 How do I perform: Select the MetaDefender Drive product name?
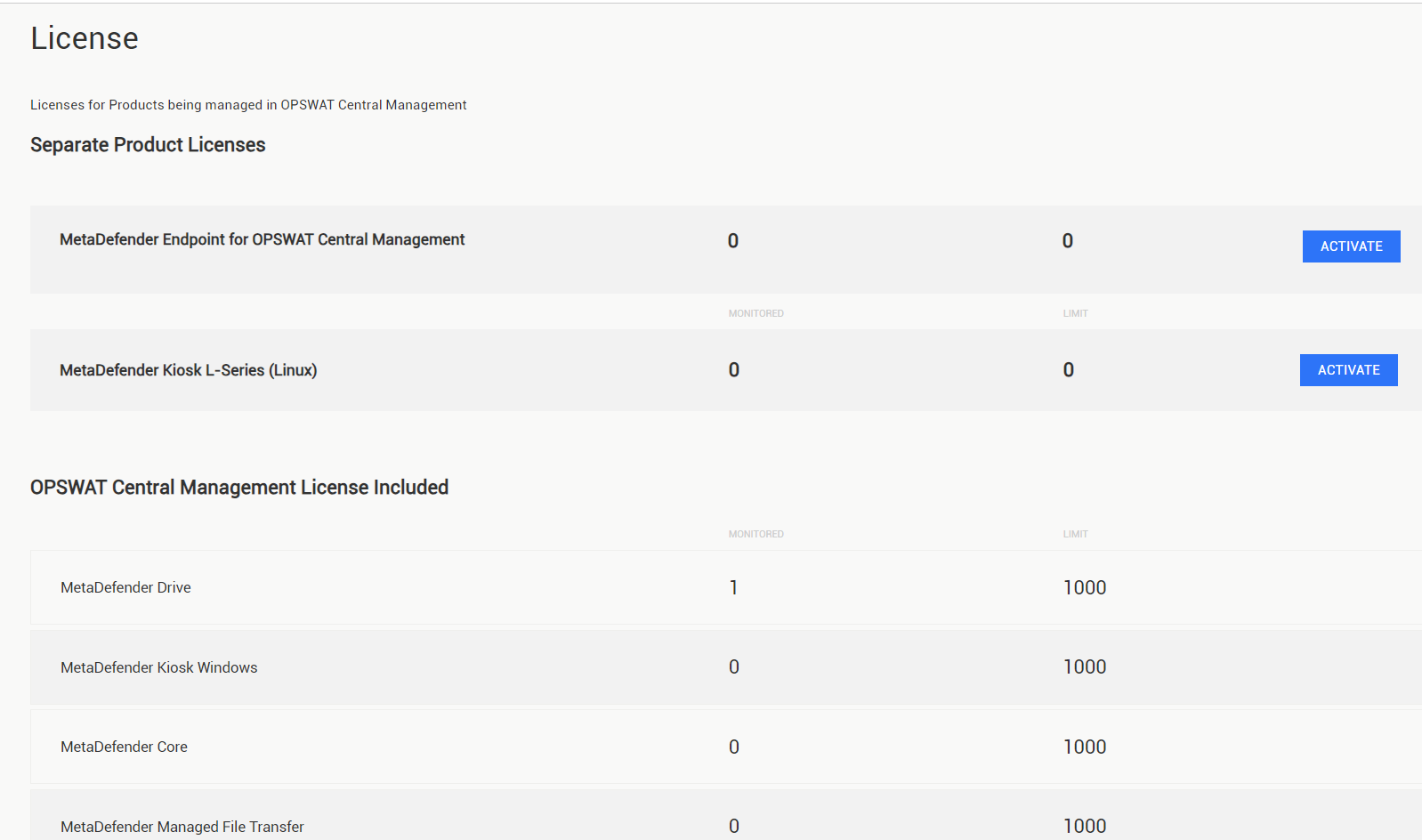tap(125, 587)
